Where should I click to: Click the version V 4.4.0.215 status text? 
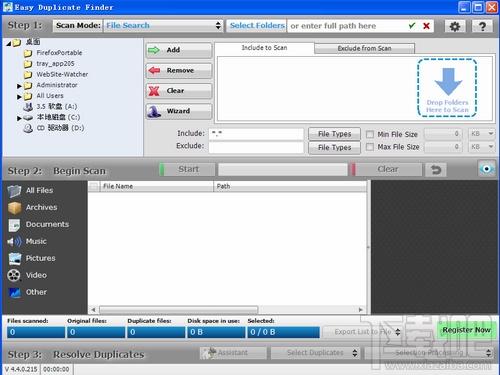(21, 369)
